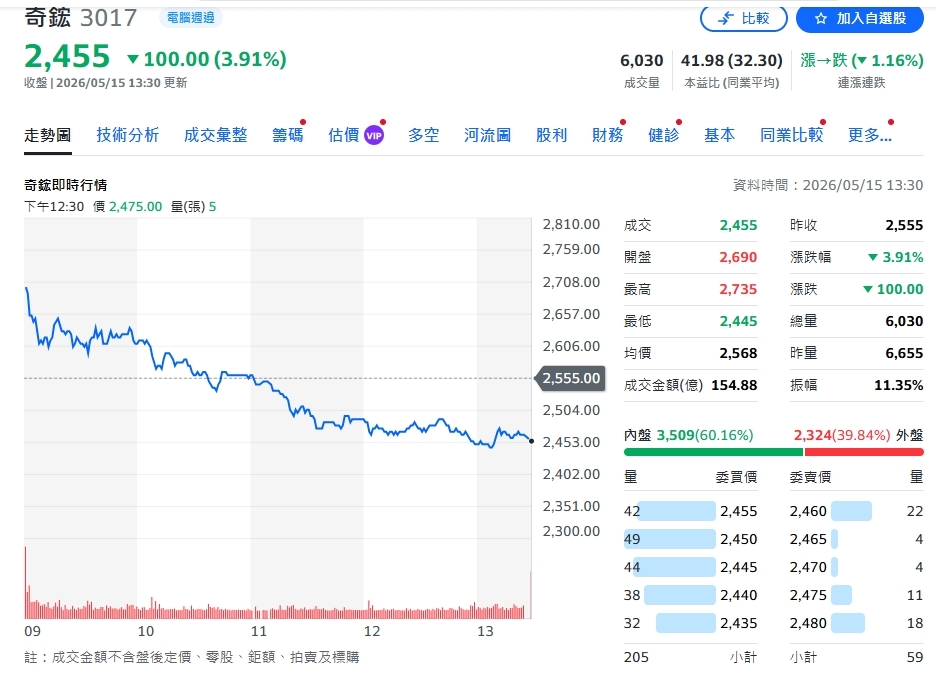Switch to 財務 tab
Screen dimensions: 936x682
pos(608,135)
